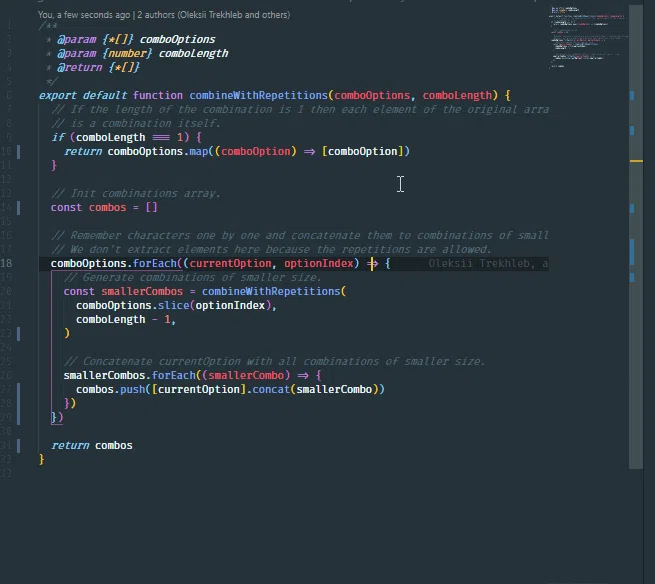Click 'comboLength - 1' argument
Viewport: 655px width, 584px height.
[x=123, y=320]
